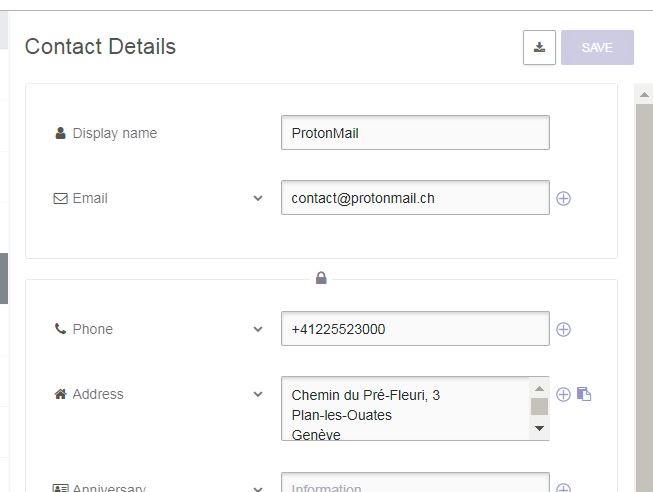653x492 pixels.
Task: Click the SAVE button
Action: coord(597,47)
